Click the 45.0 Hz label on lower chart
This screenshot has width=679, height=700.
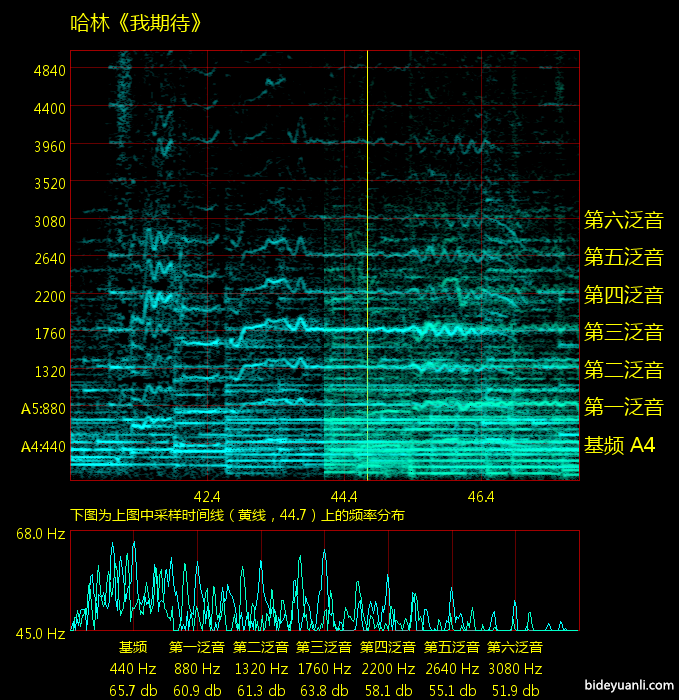click(x=40, y=633)
